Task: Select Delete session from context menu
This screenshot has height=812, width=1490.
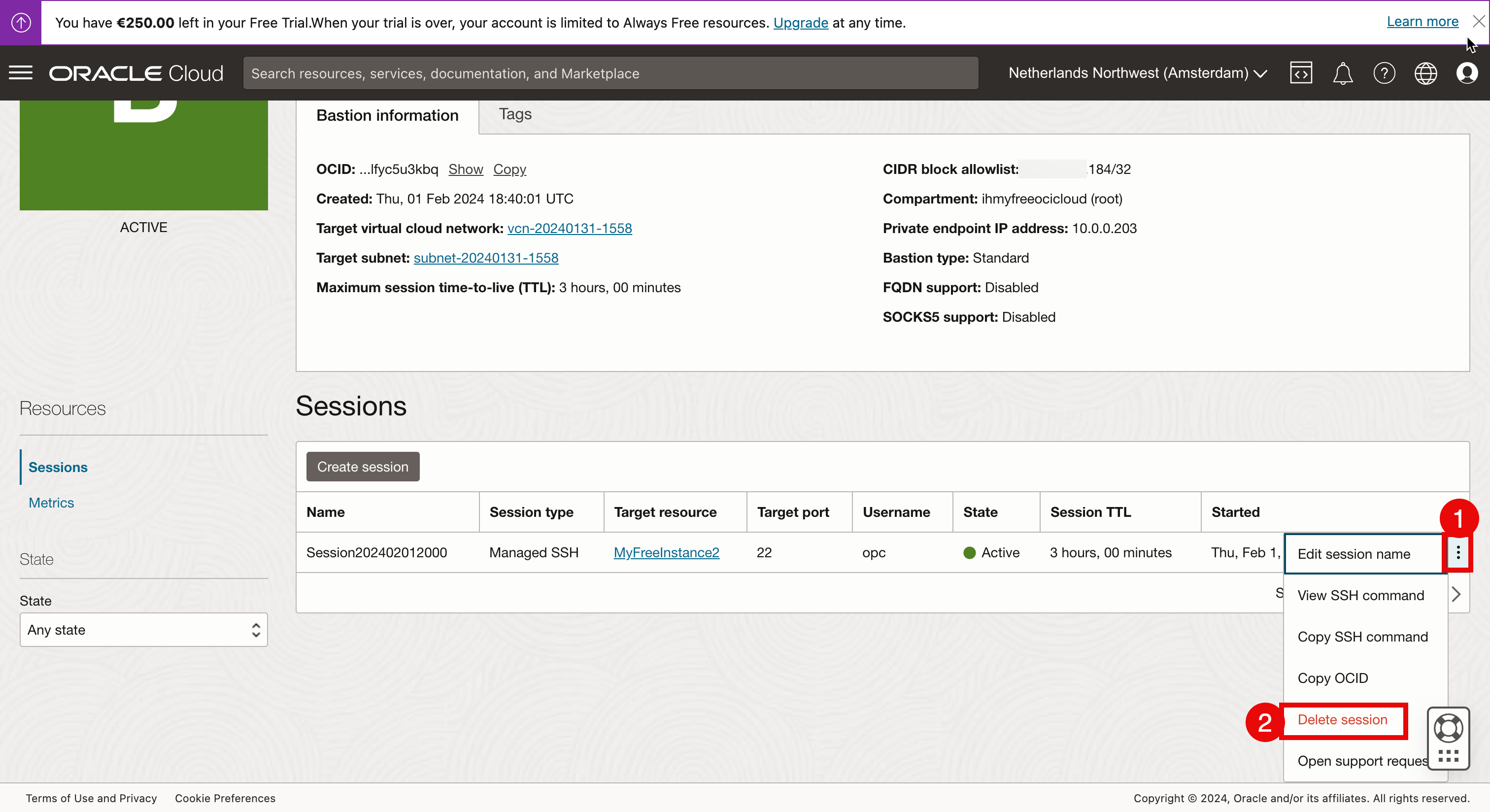Action: (x=1342, y=719)
